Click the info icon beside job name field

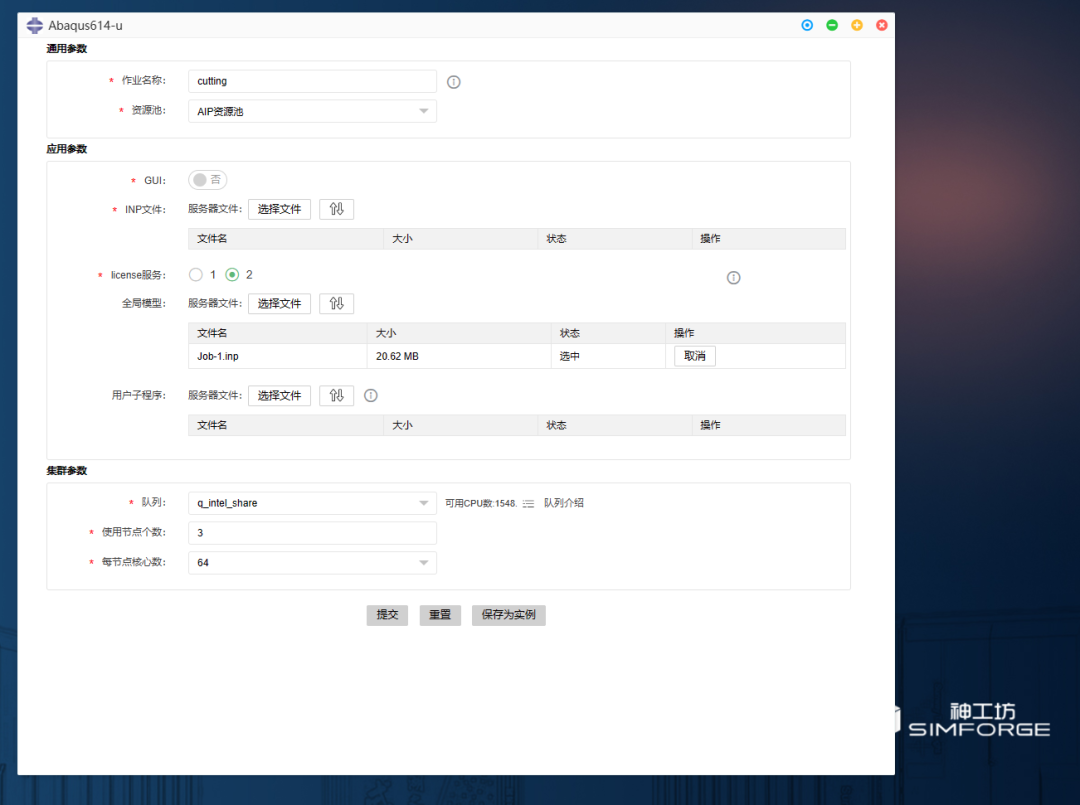[453, 82]
